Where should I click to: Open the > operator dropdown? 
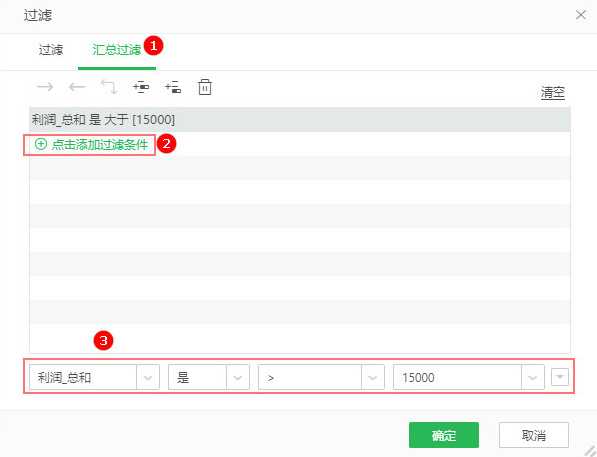click(x=373, y=377)
